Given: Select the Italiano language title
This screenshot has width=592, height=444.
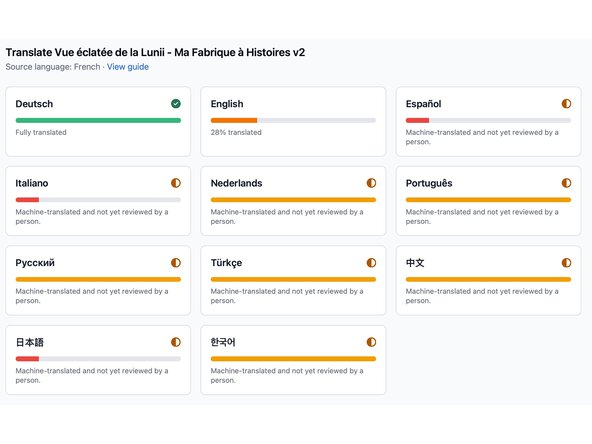Looking at the screenshot, I should coord(32,183).
